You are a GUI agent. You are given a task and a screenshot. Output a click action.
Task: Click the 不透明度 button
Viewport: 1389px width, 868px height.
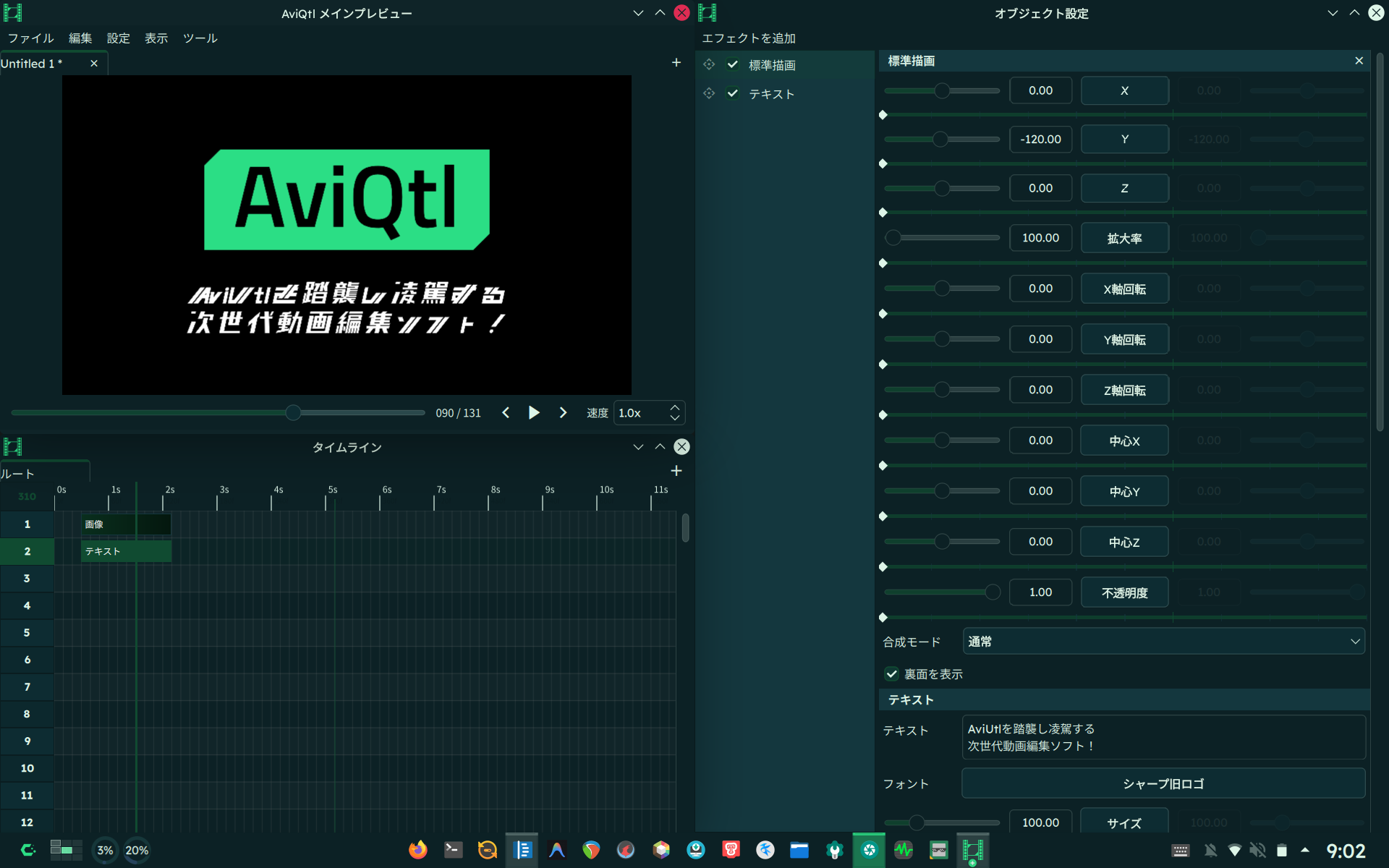click(1124, 592)
